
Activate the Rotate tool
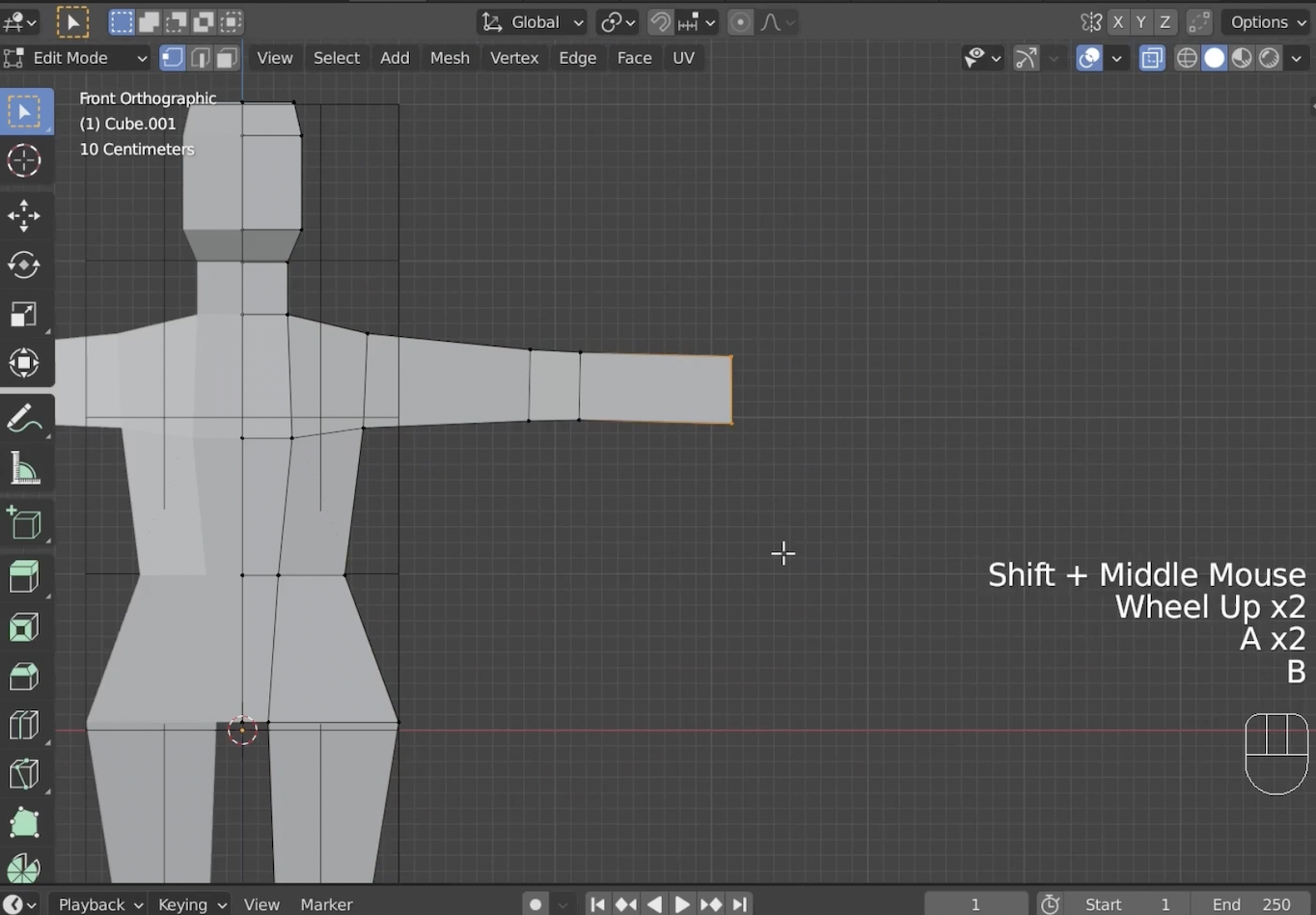pos(23,264)
